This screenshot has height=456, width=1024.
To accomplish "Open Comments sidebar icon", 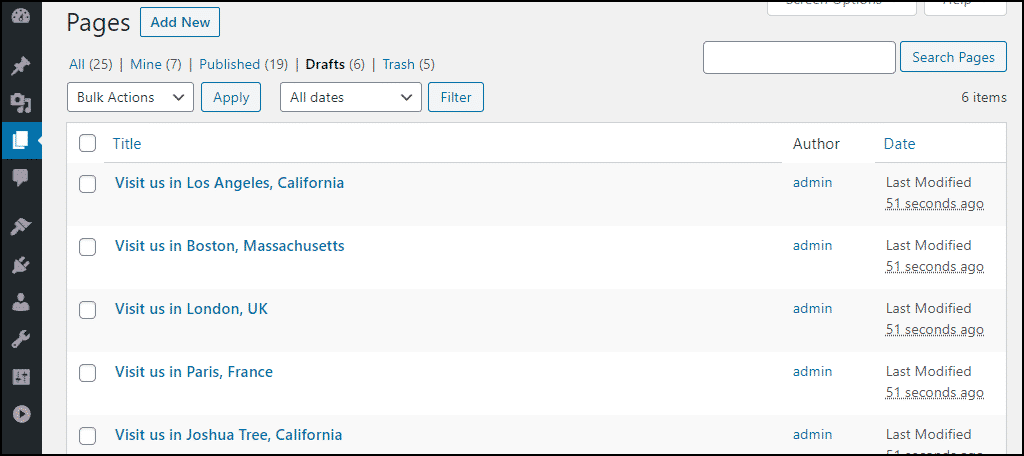I will [x=21, y=178].
